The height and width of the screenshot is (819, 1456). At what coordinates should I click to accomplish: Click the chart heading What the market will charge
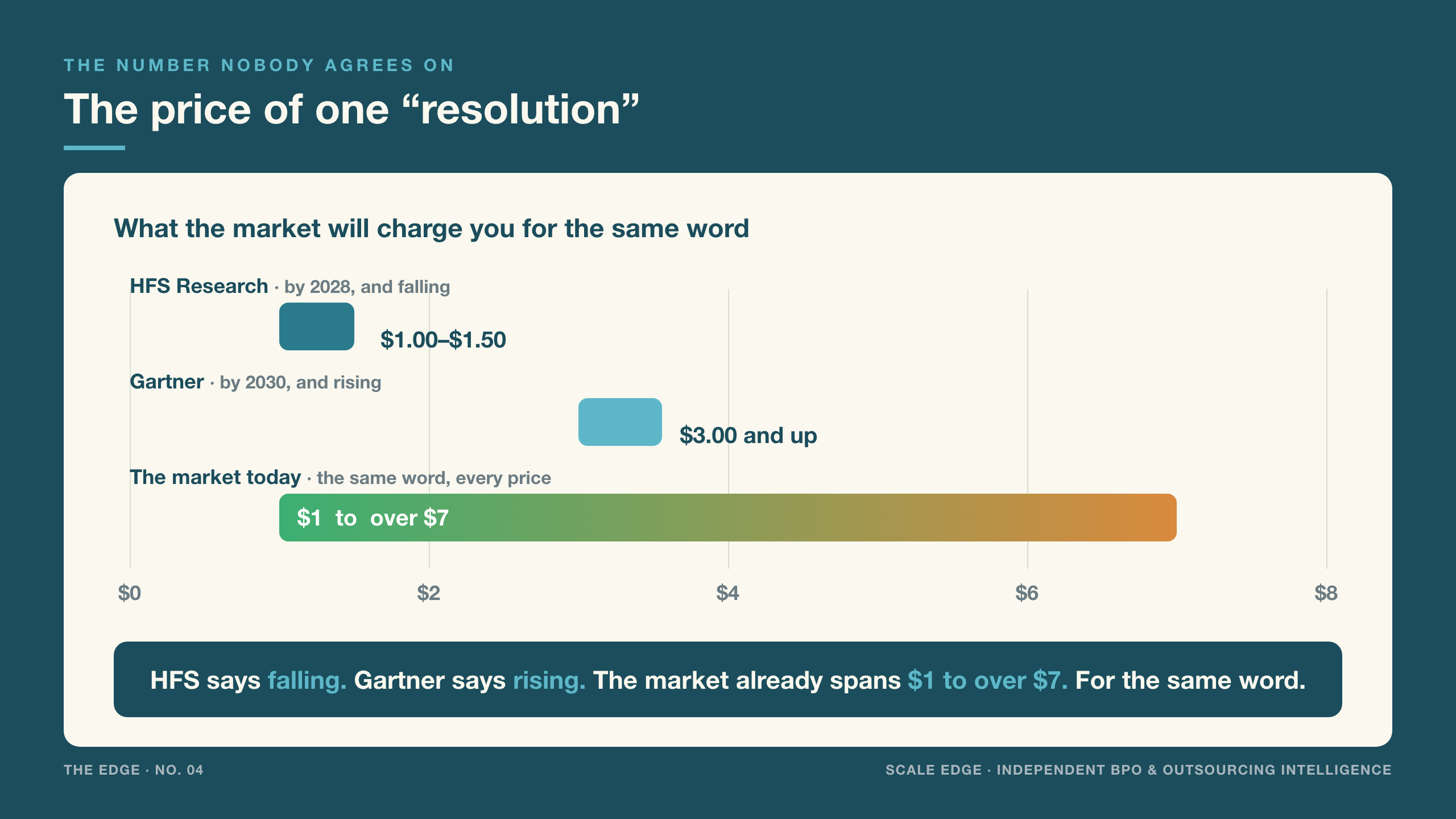[x=432, y=229]
